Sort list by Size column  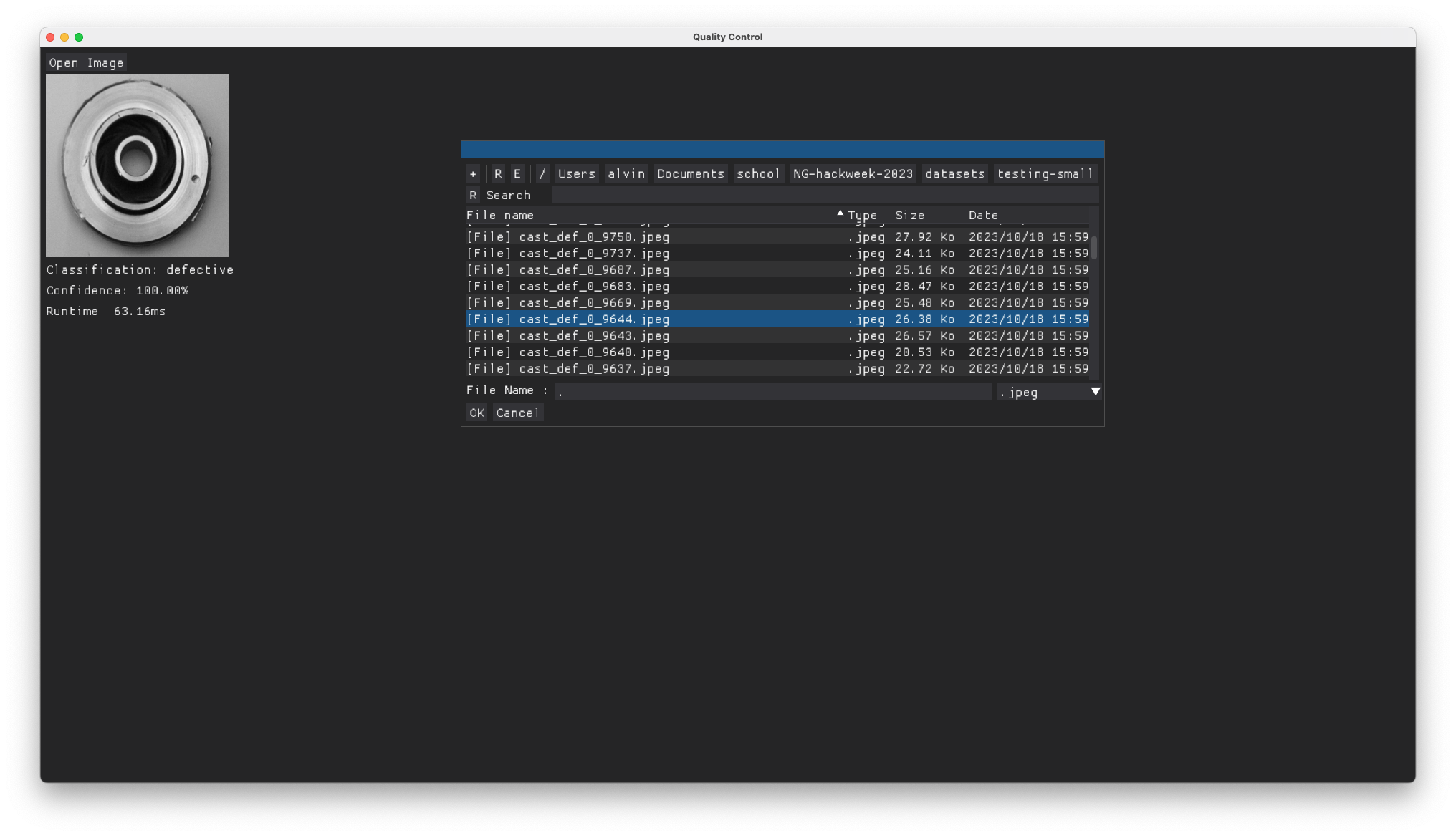[x=909, y=215]
